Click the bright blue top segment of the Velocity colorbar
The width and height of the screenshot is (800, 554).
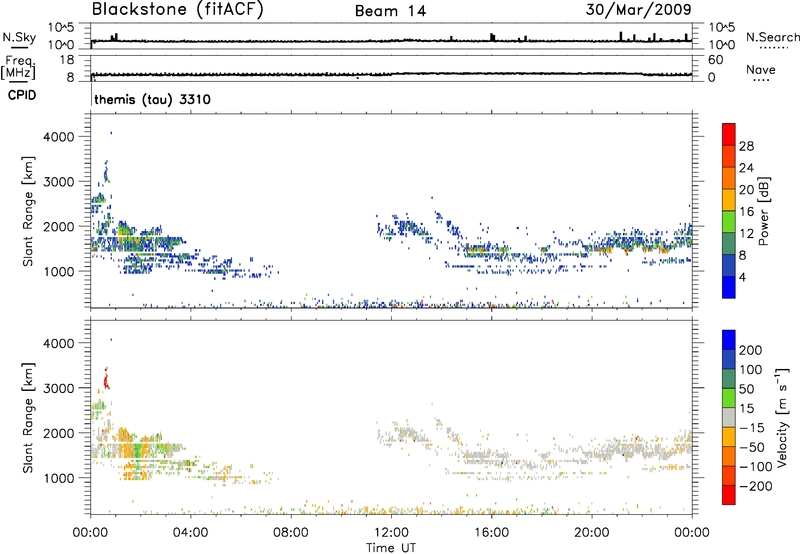tap(729, 340)
